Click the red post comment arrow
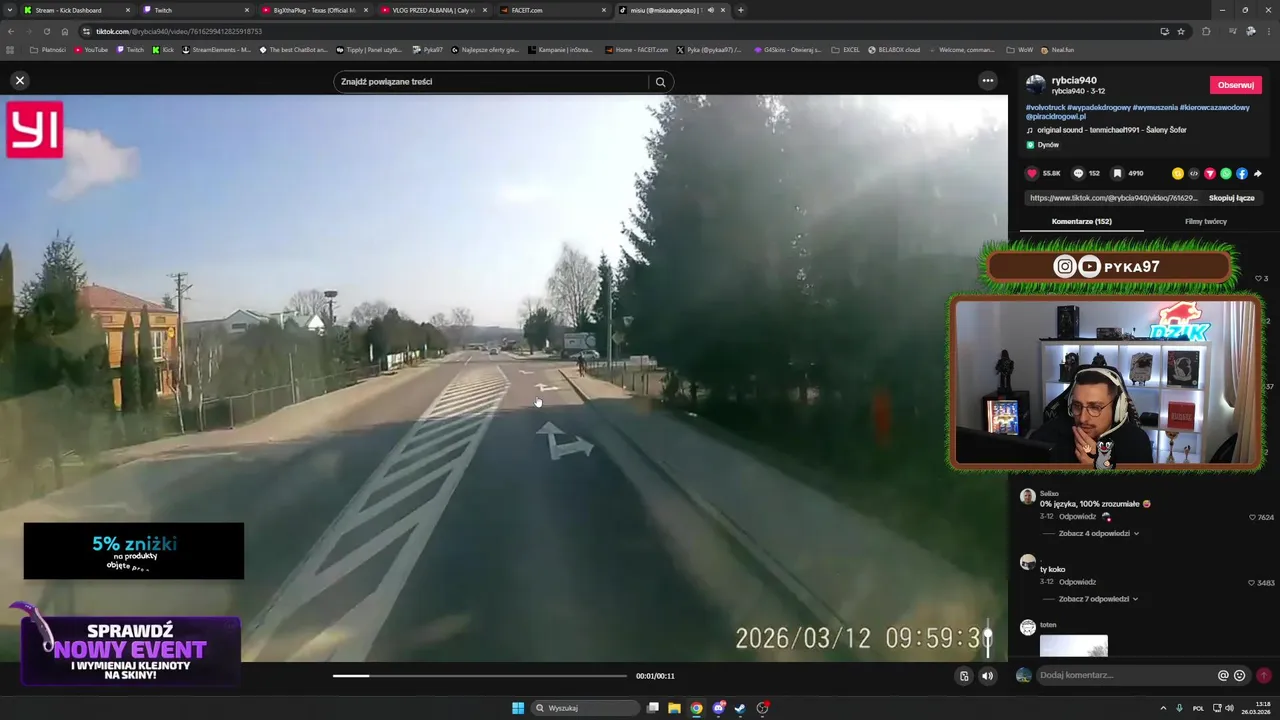 [x=1263, y=675]
